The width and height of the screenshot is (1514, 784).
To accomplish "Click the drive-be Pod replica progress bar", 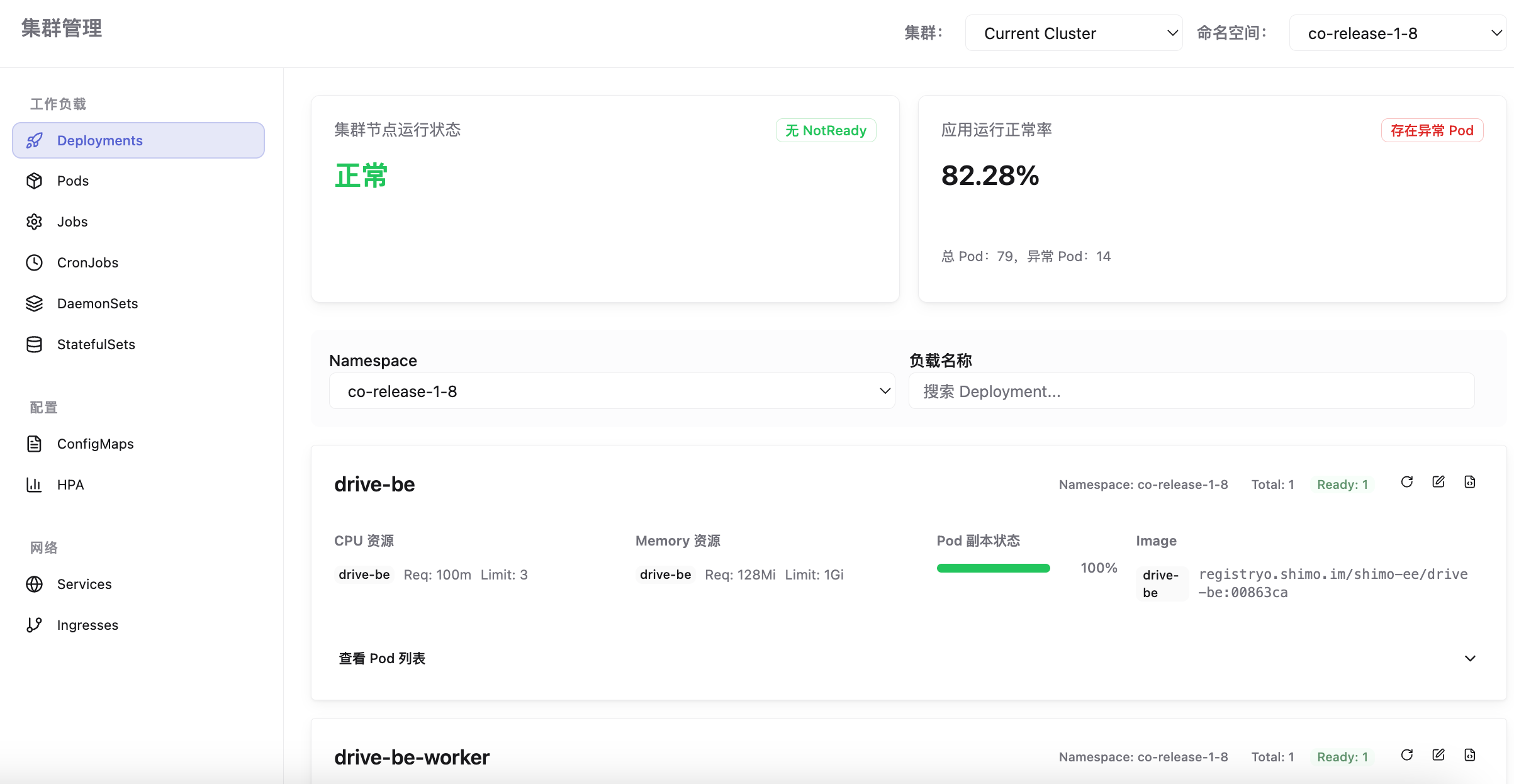I will [x=994, y=568].
